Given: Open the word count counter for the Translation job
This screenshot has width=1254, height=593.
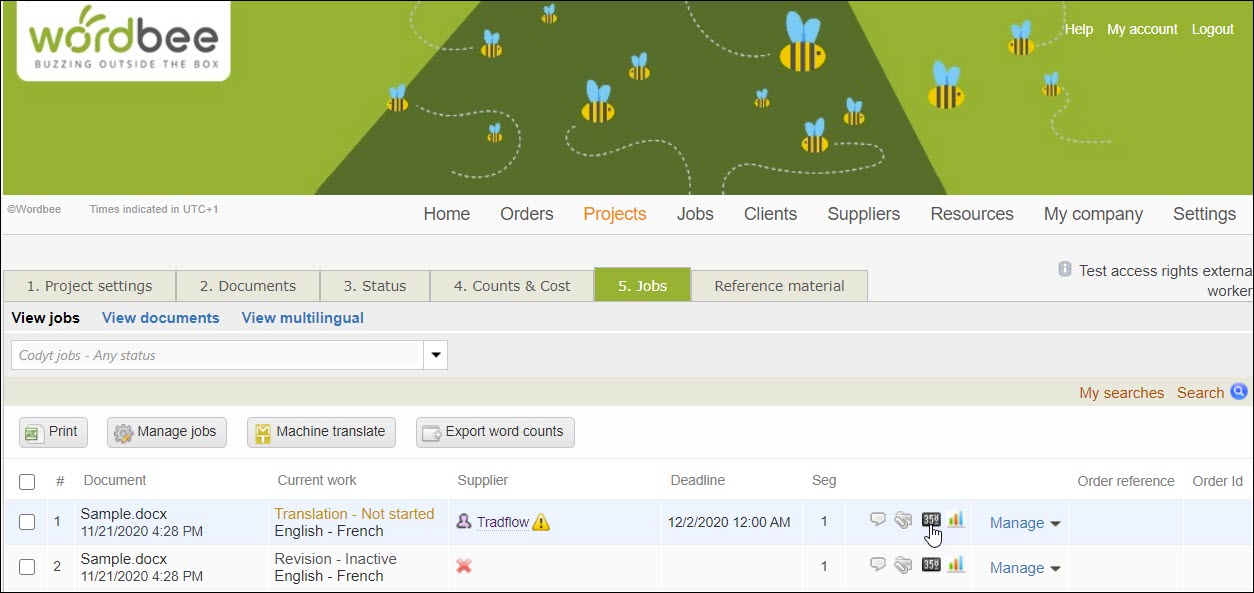Looking at the screenshot, I should [x=930, y=520].
